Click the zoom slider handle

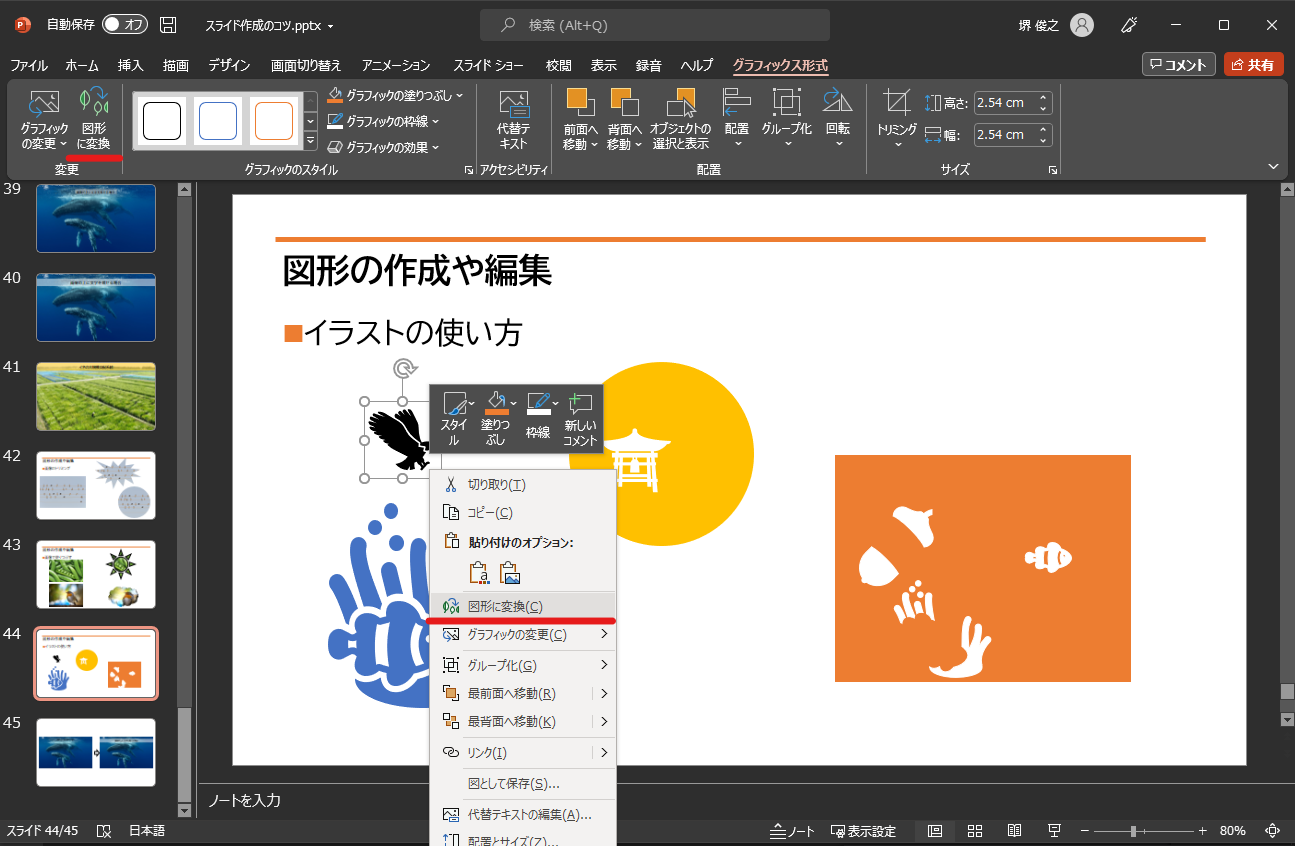tap(1133, 831)
